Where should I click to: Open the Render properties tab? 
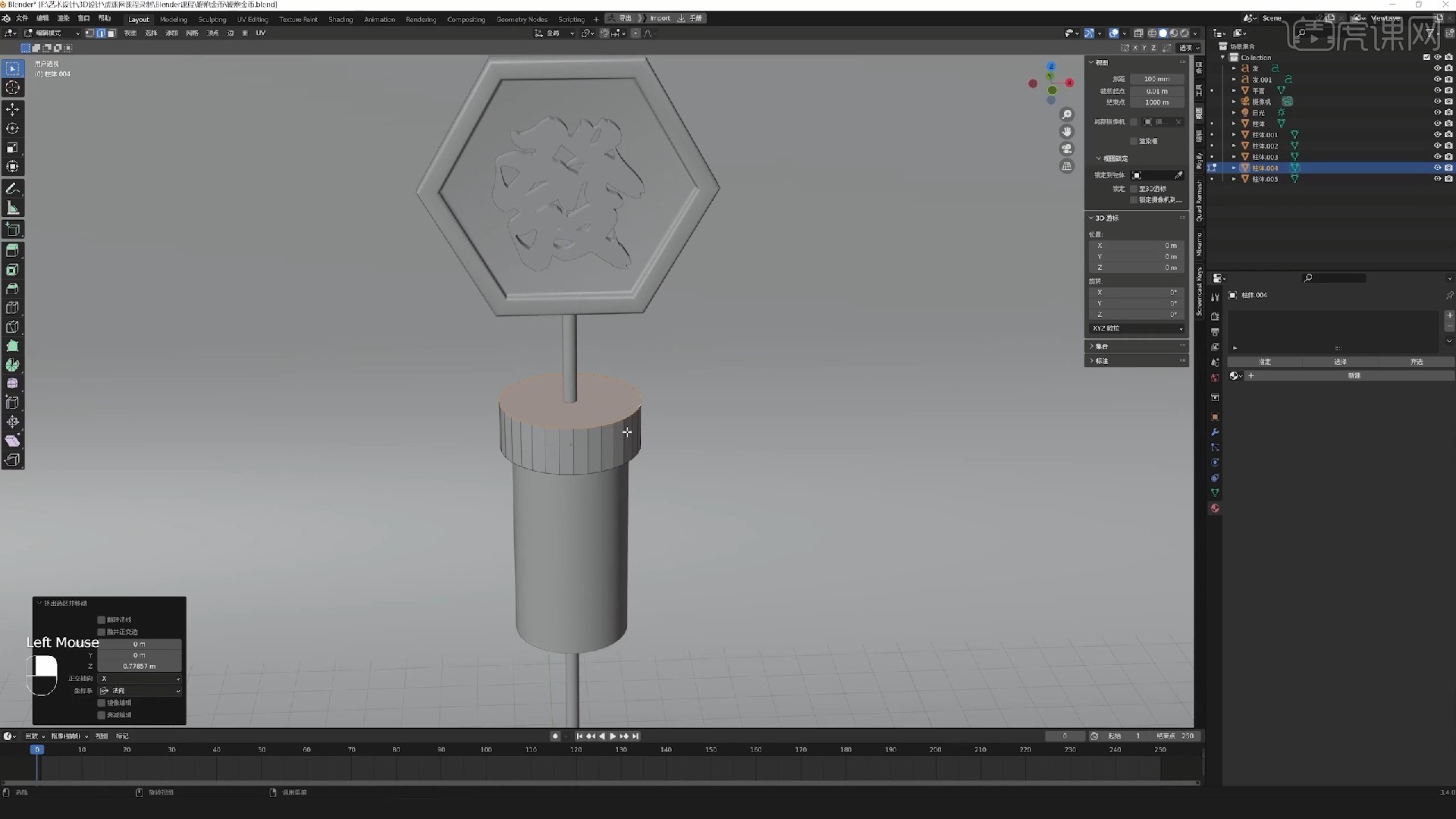tap(1215, 316)
